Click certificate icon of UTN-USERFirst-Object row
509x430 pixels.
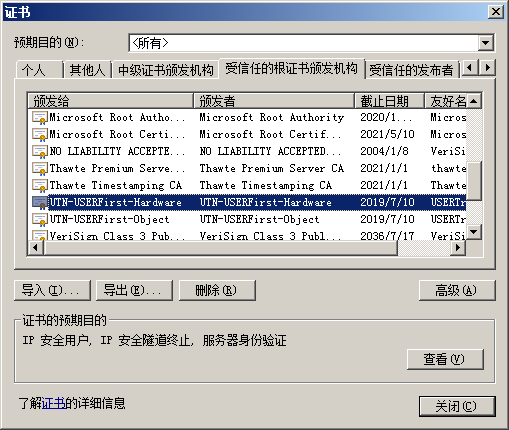(39, 220)
